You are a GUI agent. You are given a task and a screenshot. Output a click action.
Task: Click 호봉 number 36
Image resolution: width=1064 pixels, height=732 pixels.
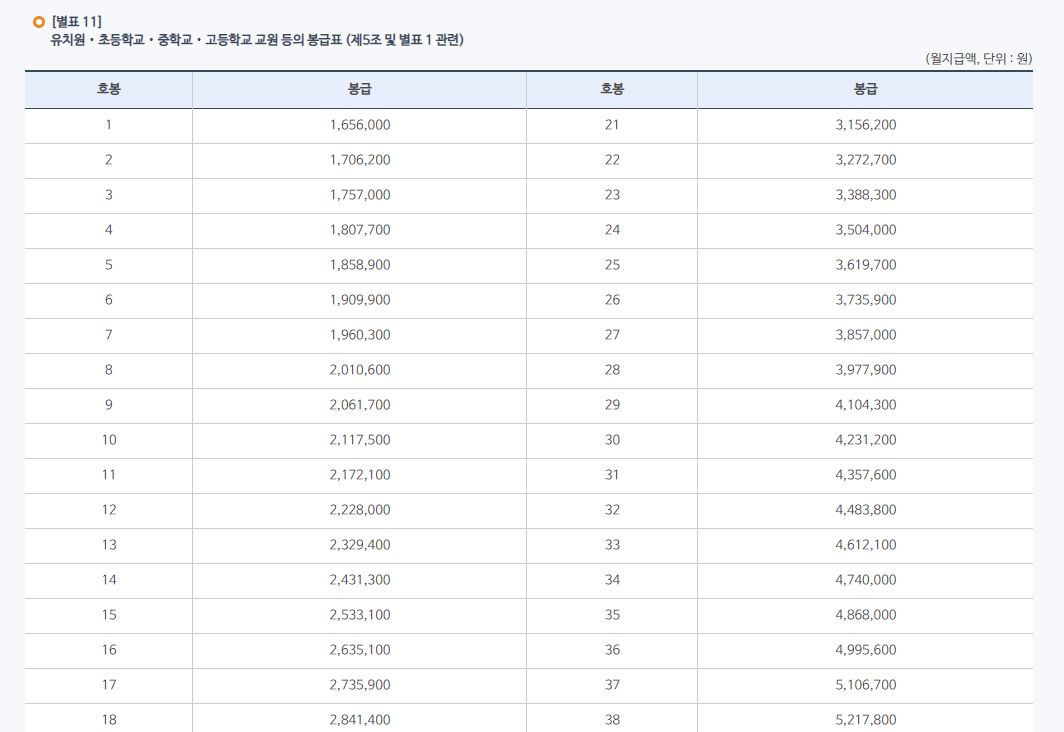click(612, 650)
